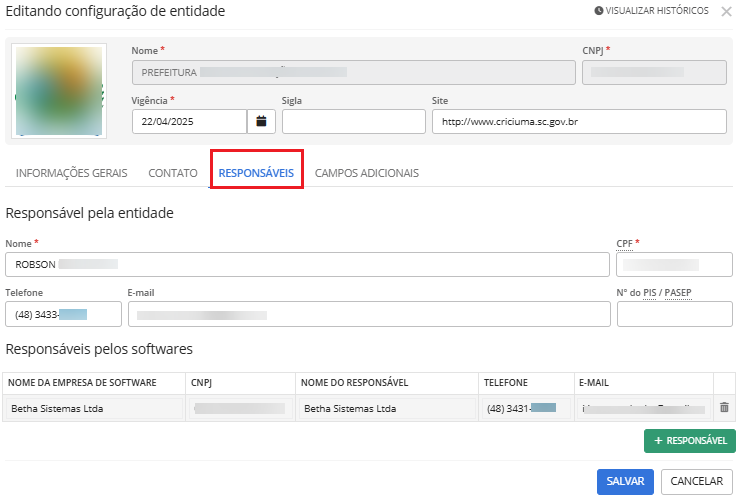Click the Responsáveis pelos softwares heading
This screenshot has width=743, height=499.
(x=99, y=349)
